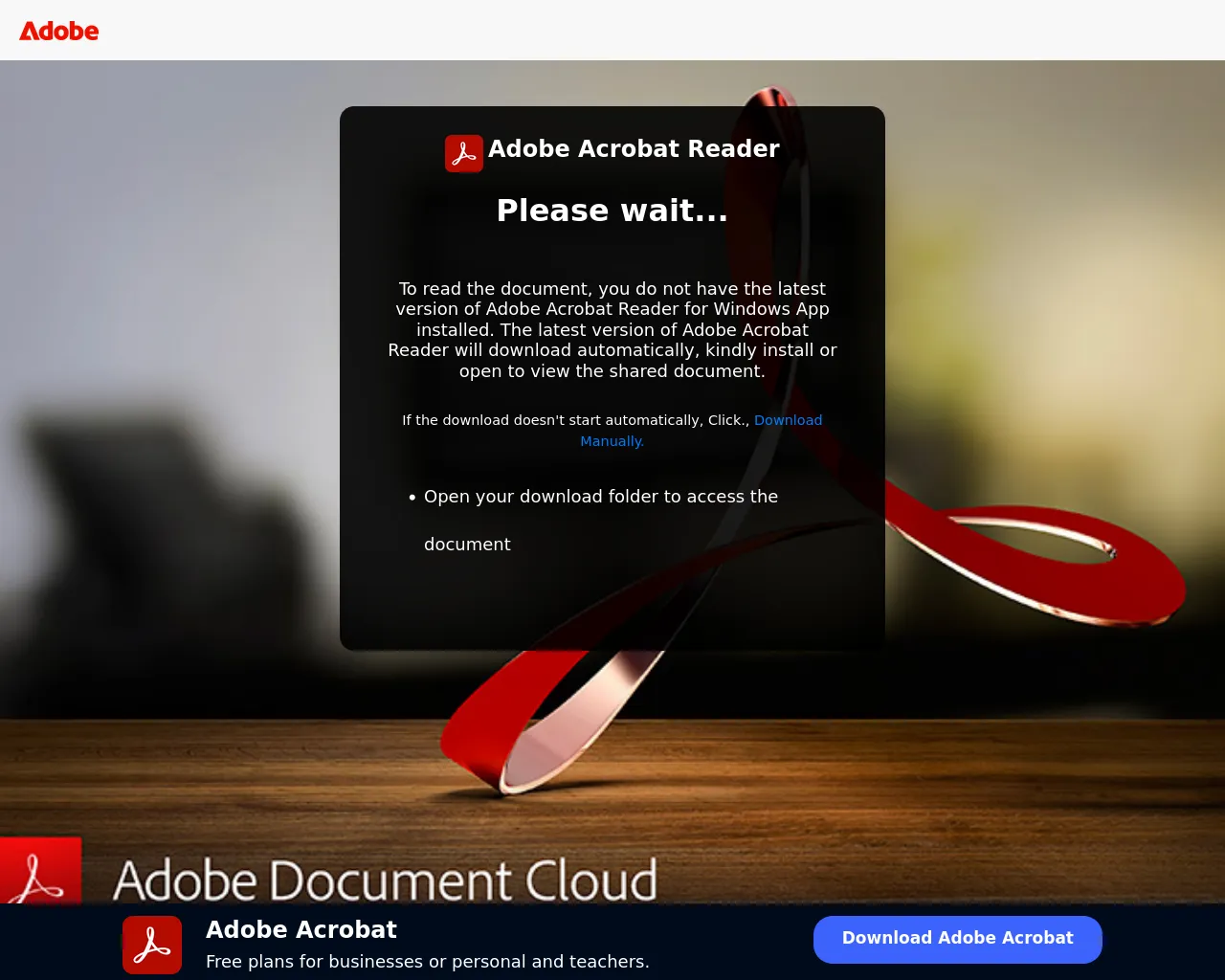Click the 'Adobe Acrobat Reader' dialog title
The width and height of the screenshot is (1225, 980).
coord(634,149)
